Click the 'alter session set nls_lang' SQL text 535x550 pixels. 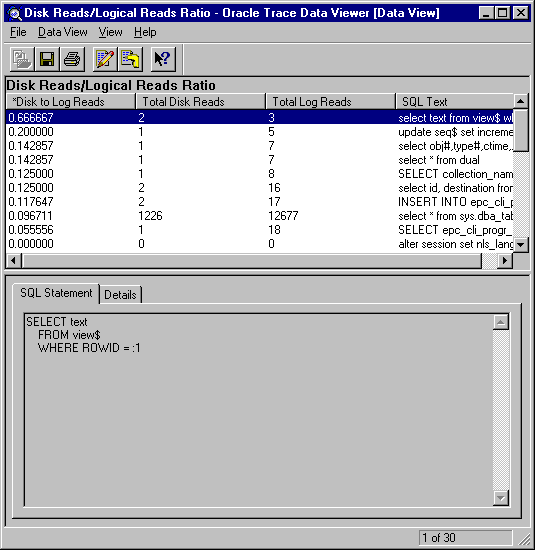(x=455, y=244)
